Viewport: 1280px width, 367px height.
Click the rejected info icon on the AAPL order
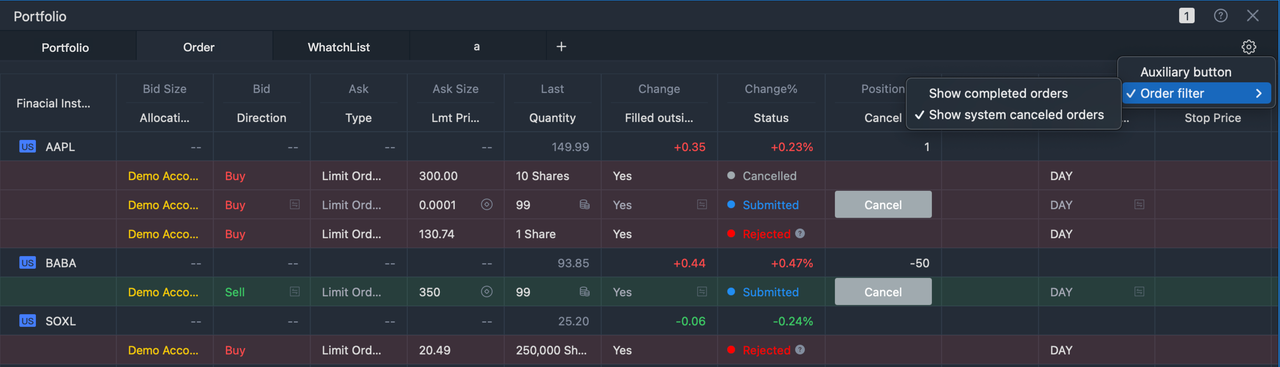[x=800, y=234]
